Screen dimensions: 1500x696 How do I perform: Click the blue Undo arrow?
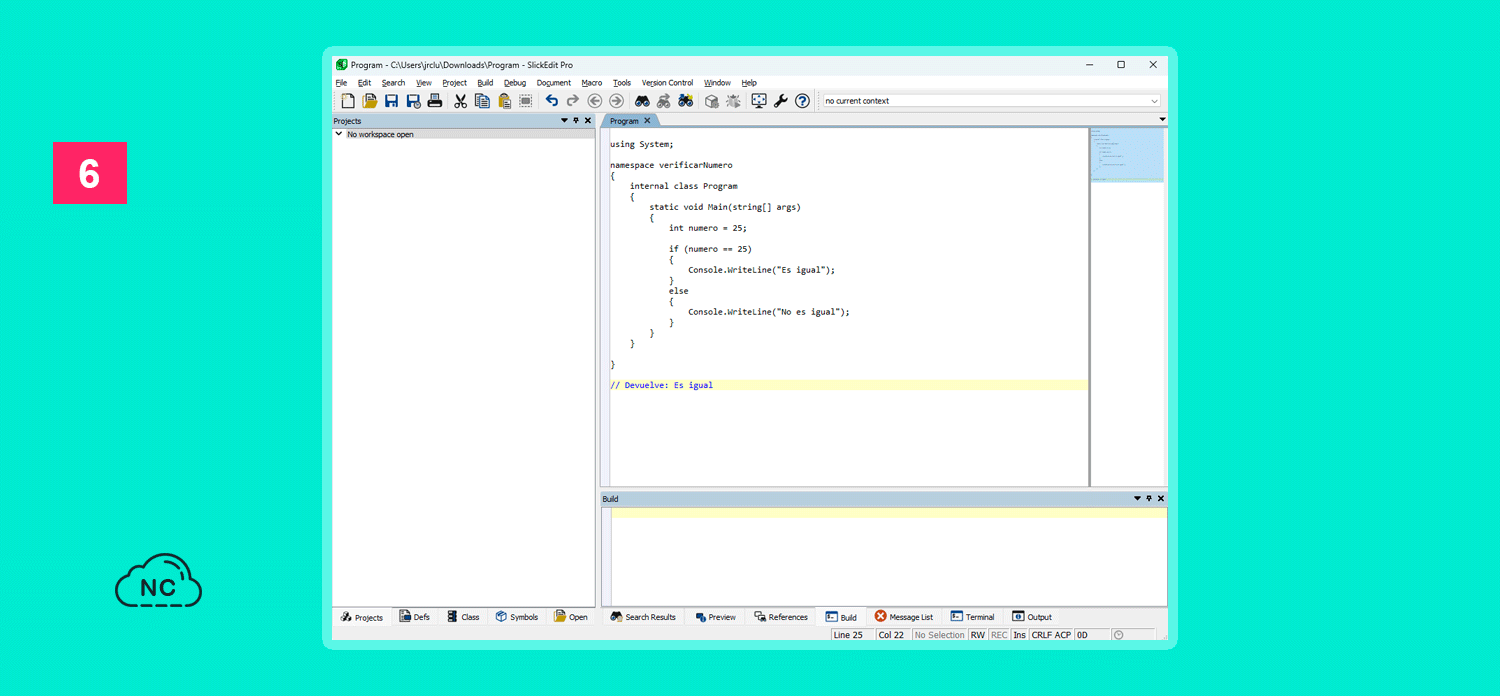click(x=551, y=101)
